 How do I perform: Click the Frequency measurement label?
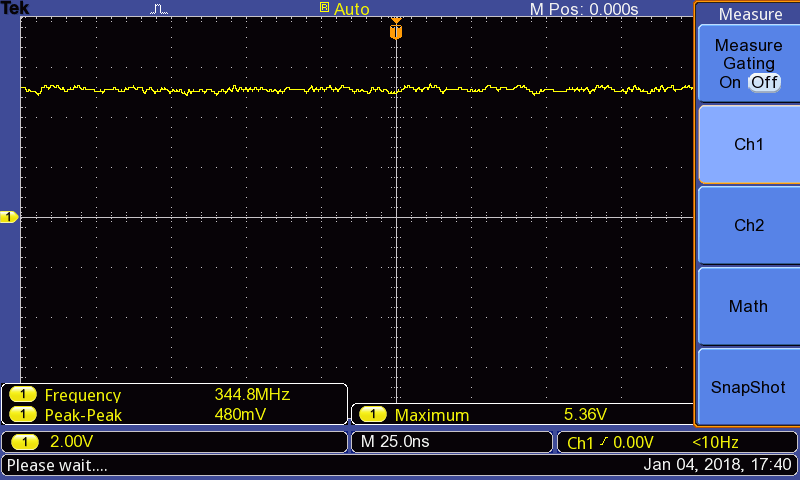83,395
